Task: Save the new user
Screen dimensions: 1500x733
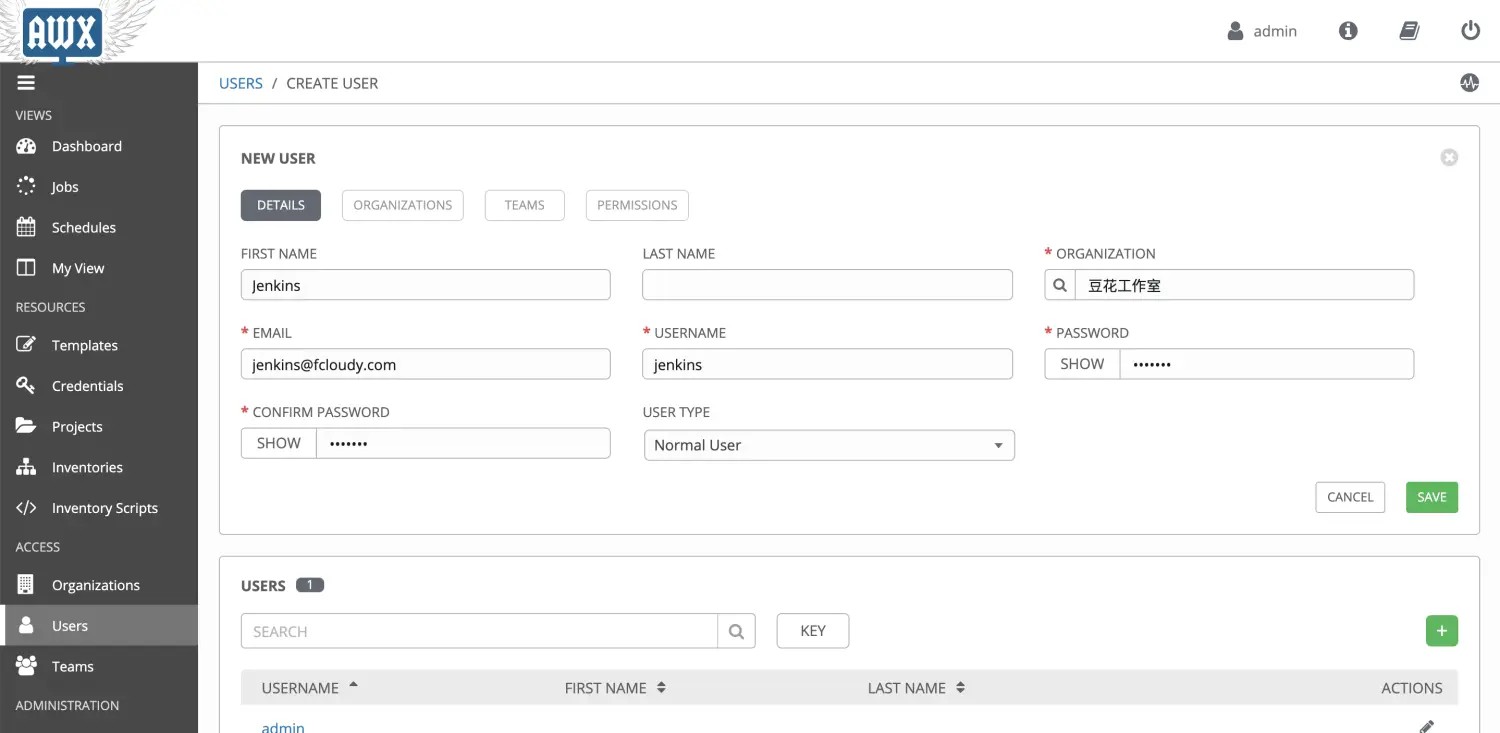Action: 1431,497
